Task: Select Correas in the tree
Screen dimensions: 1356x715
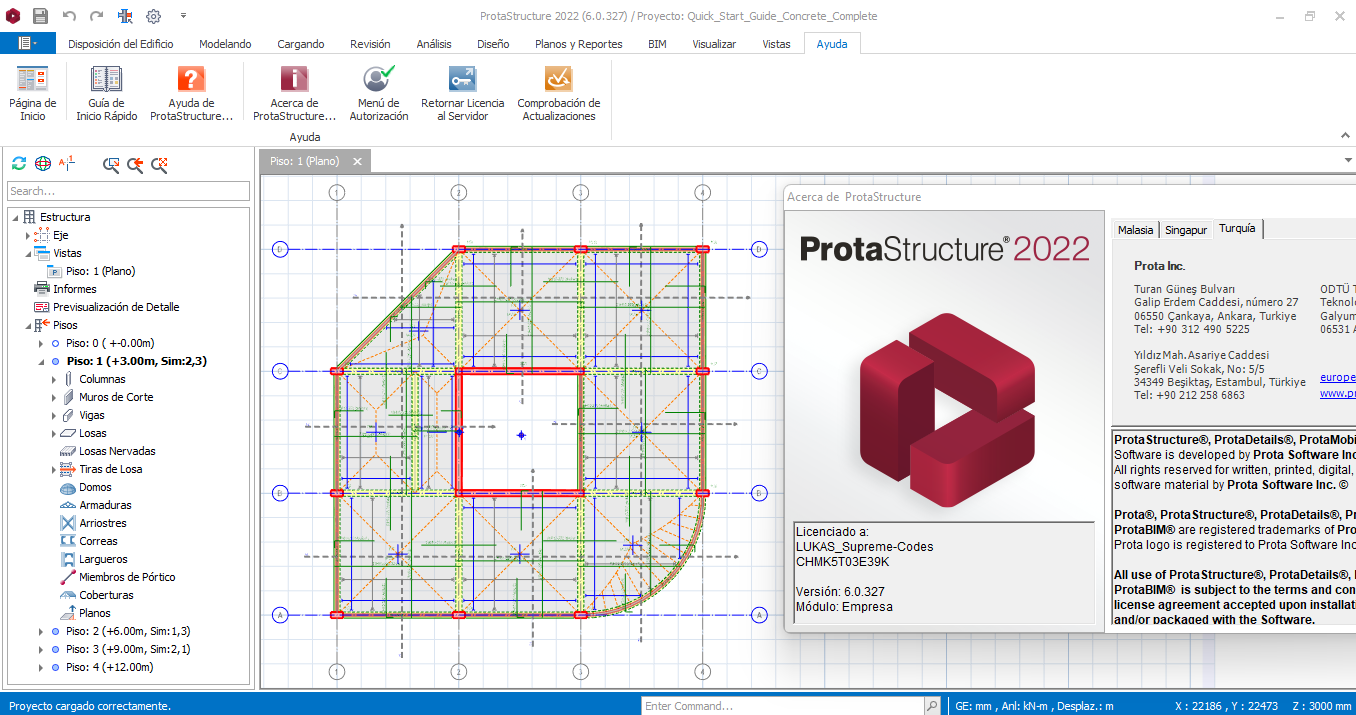Action: (x=98, y=541)
